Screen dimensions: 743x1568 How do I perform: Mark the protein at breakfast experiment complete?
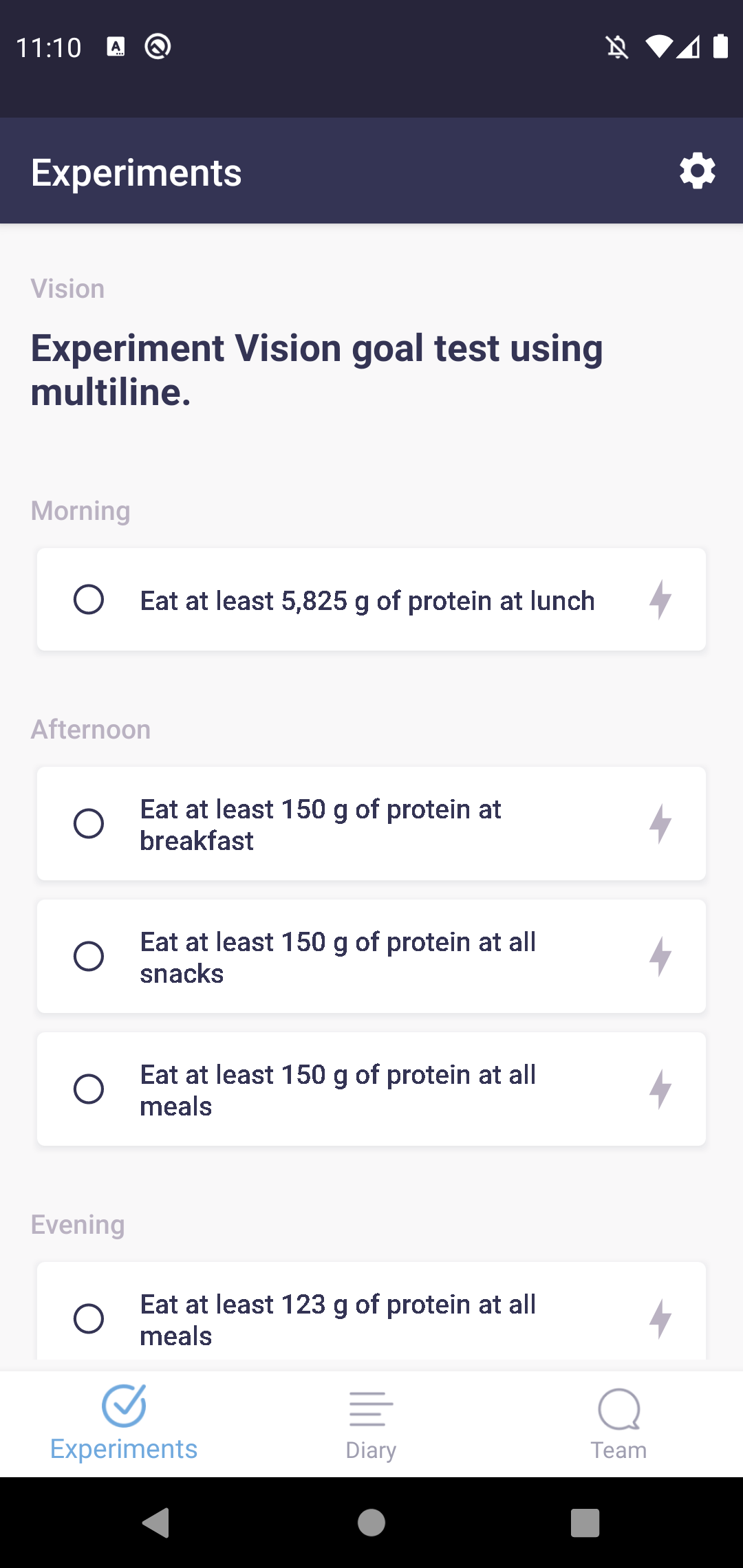[x=89, y=823]
